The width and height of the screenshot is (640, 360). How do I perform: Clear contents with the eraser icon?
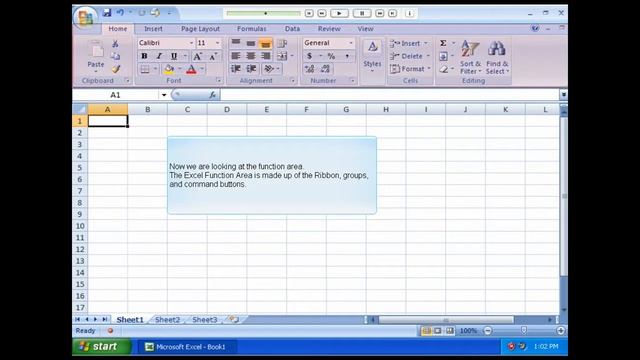pyautogui.click(x=444, y=69)
